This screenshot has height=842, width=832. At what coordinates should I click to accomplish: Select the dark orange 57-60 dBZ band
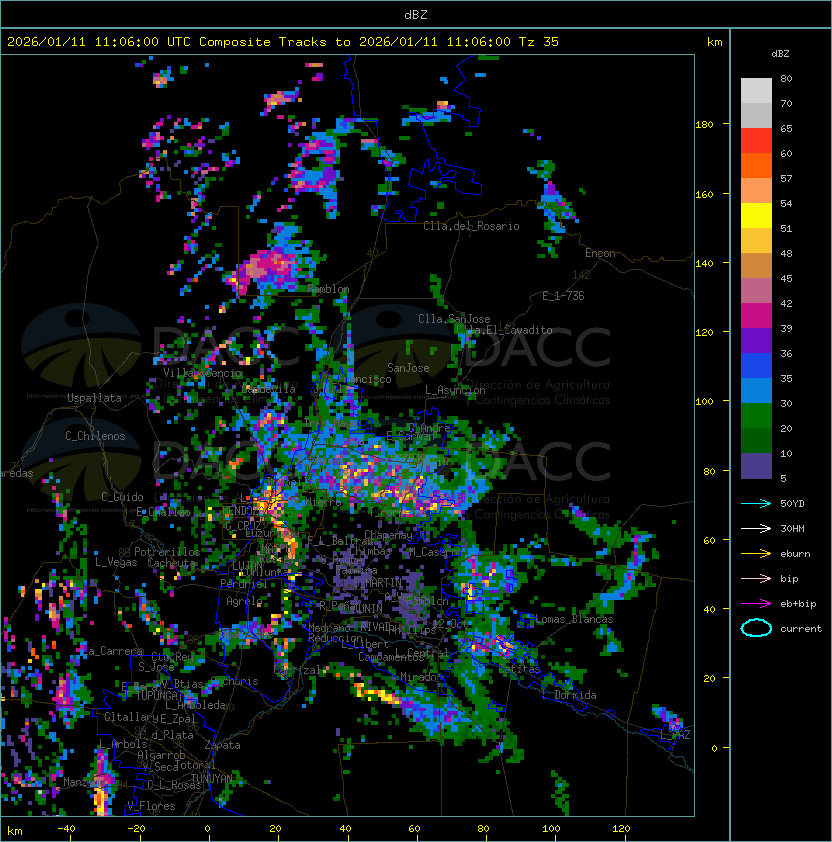pos(756,165)
